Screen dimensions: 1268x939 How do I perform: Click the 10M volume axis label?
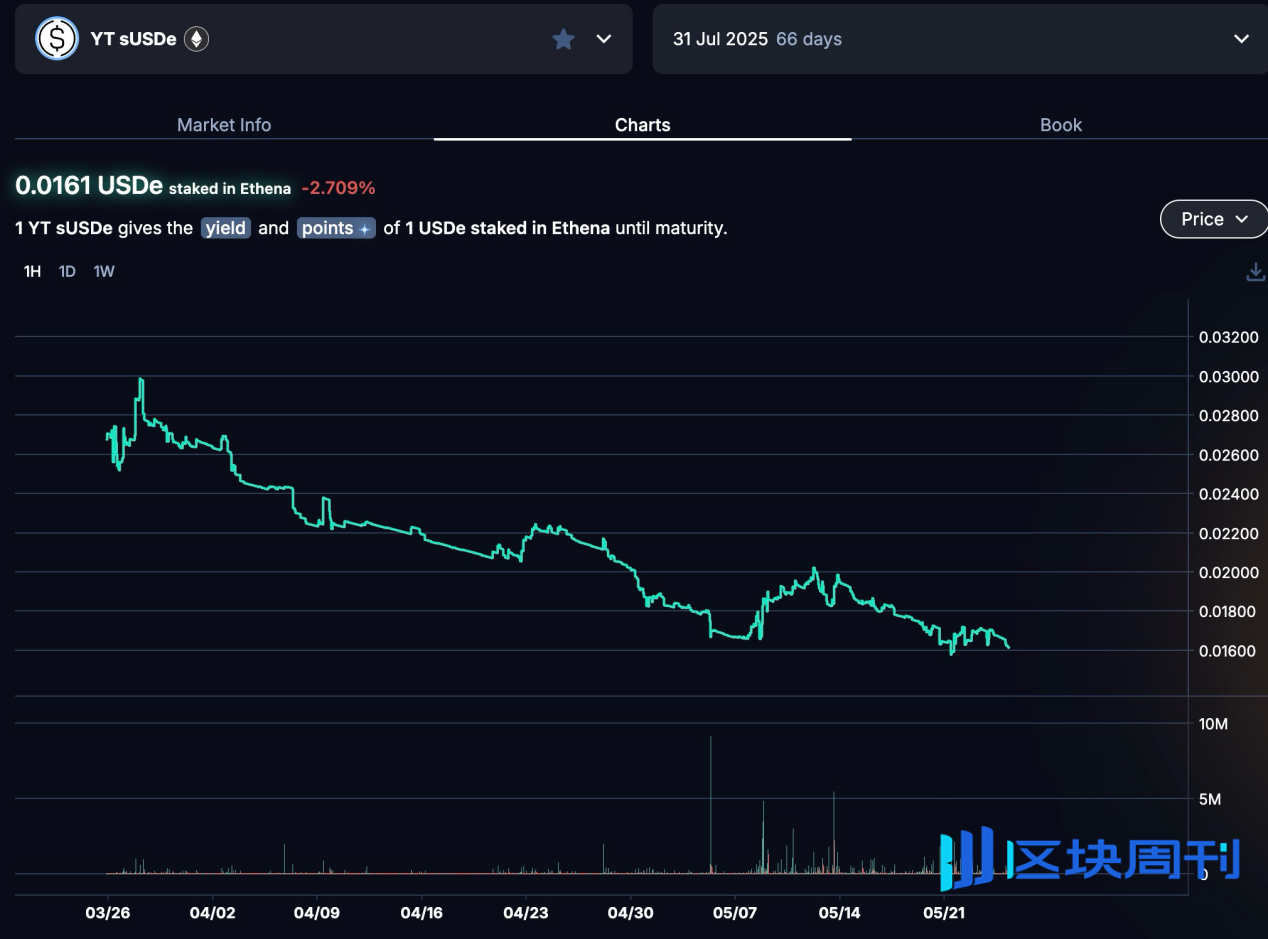point(1213,724)
